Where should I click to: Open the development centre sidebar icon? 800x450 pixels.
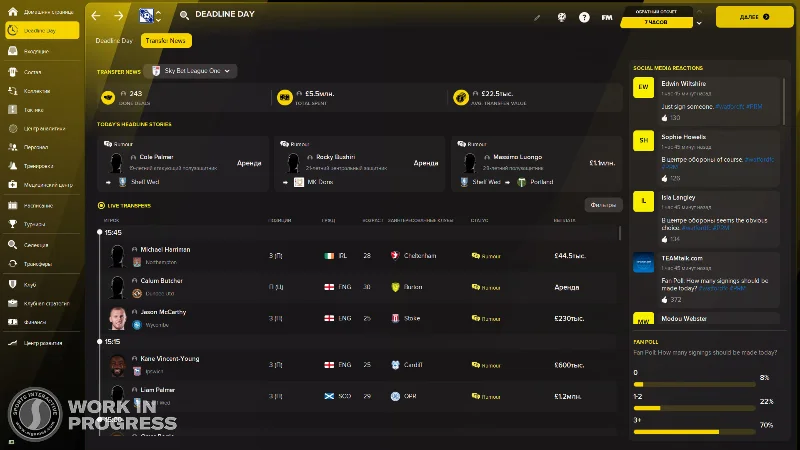tap(13, 343)
